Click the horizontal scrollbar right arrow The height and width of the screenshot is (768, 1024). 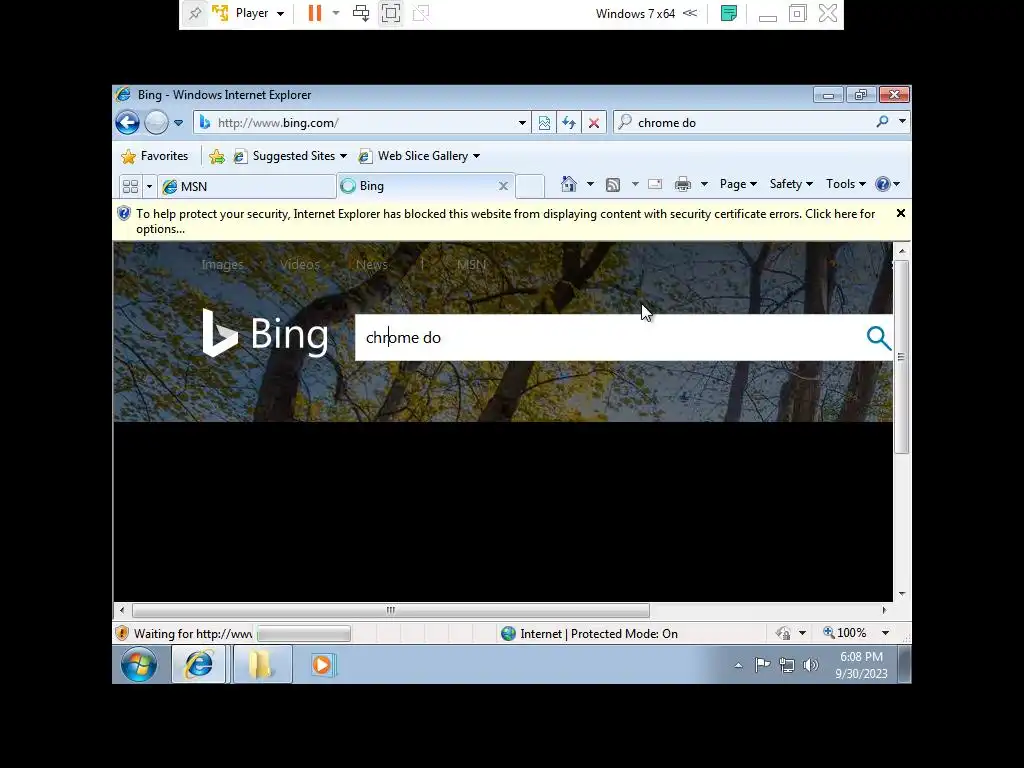pyautogui.click(x=884, y=610)
